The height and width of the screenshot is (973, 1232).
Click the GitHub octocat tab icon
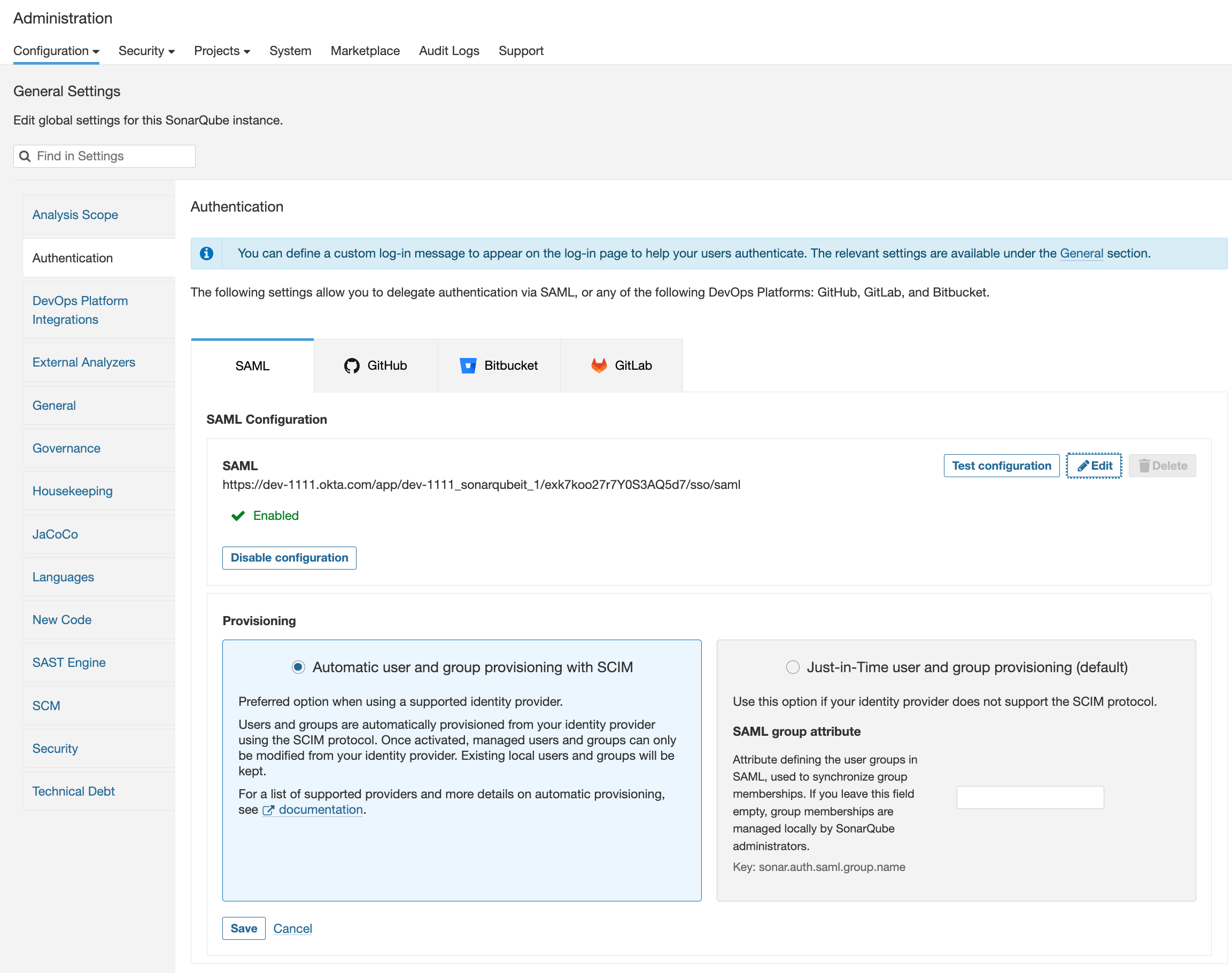pos(352,365)
